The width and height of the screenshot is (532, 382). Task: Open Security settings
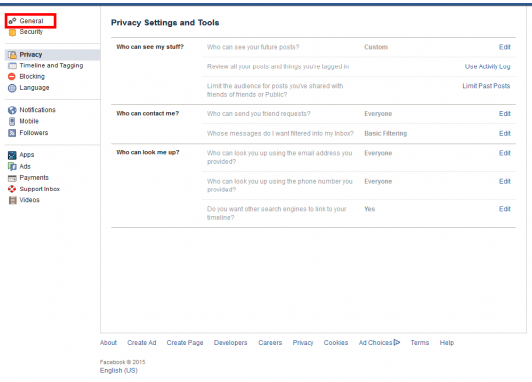(31, 32)
